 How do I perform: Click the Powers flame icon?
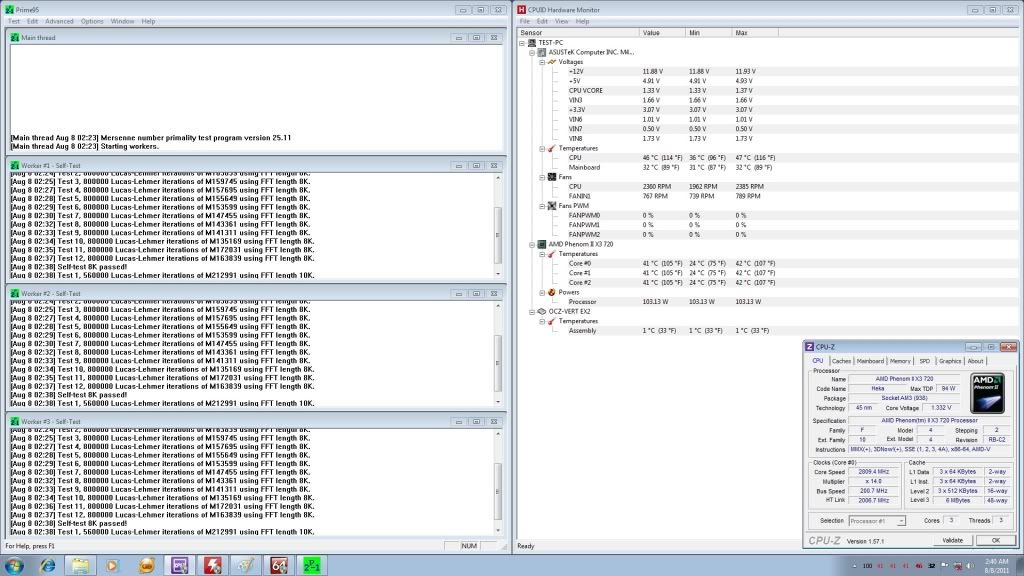pos(552,293)
